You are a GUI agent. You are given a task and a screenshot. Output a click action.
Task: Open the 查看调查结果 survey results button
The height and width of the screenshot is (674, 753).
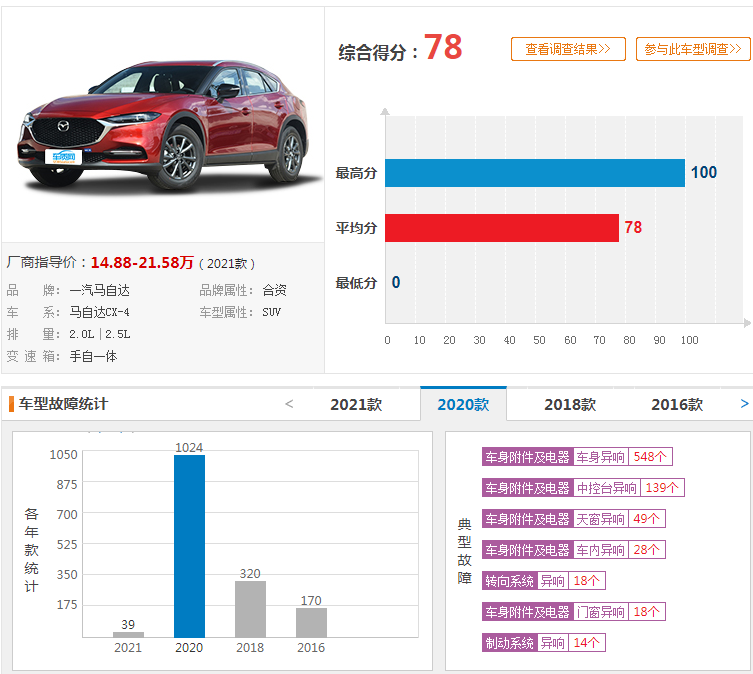click(568, 49)
